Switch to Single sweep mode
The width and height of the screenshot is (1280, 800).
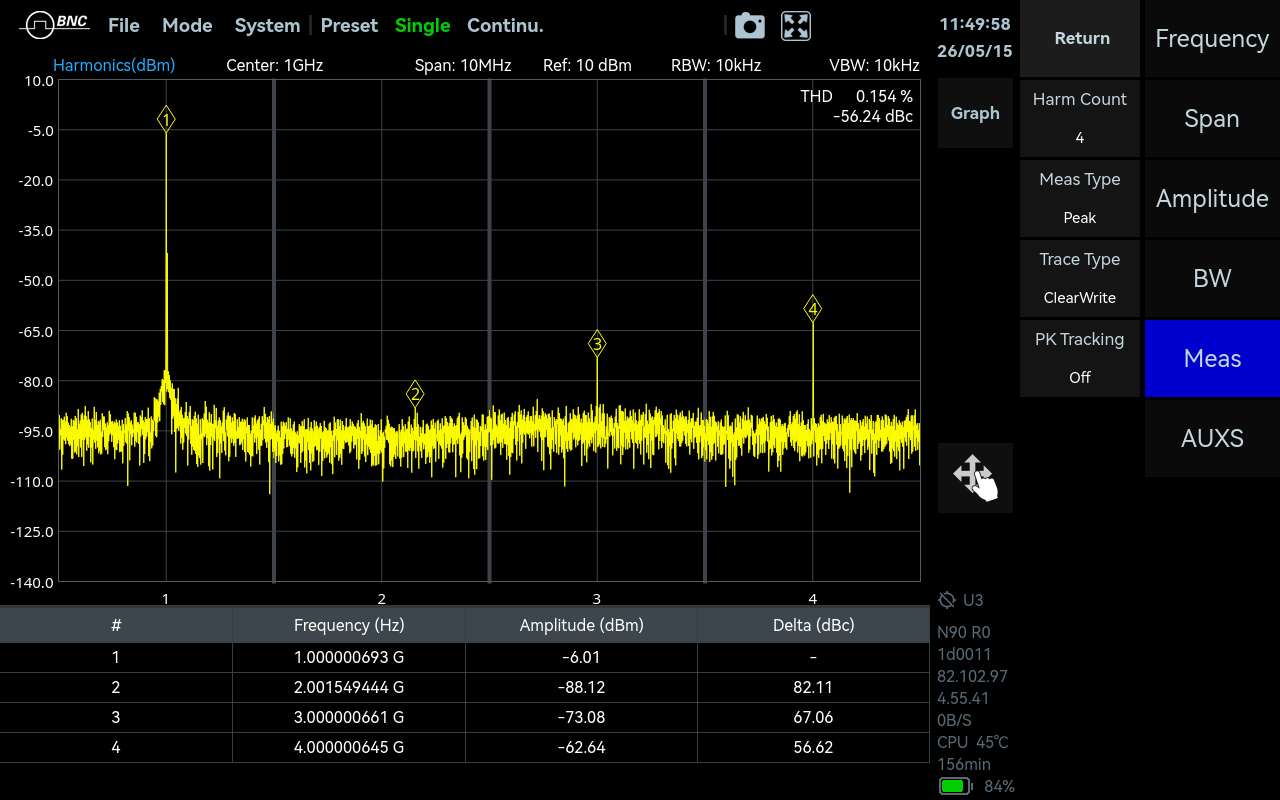tap(422, 26)
